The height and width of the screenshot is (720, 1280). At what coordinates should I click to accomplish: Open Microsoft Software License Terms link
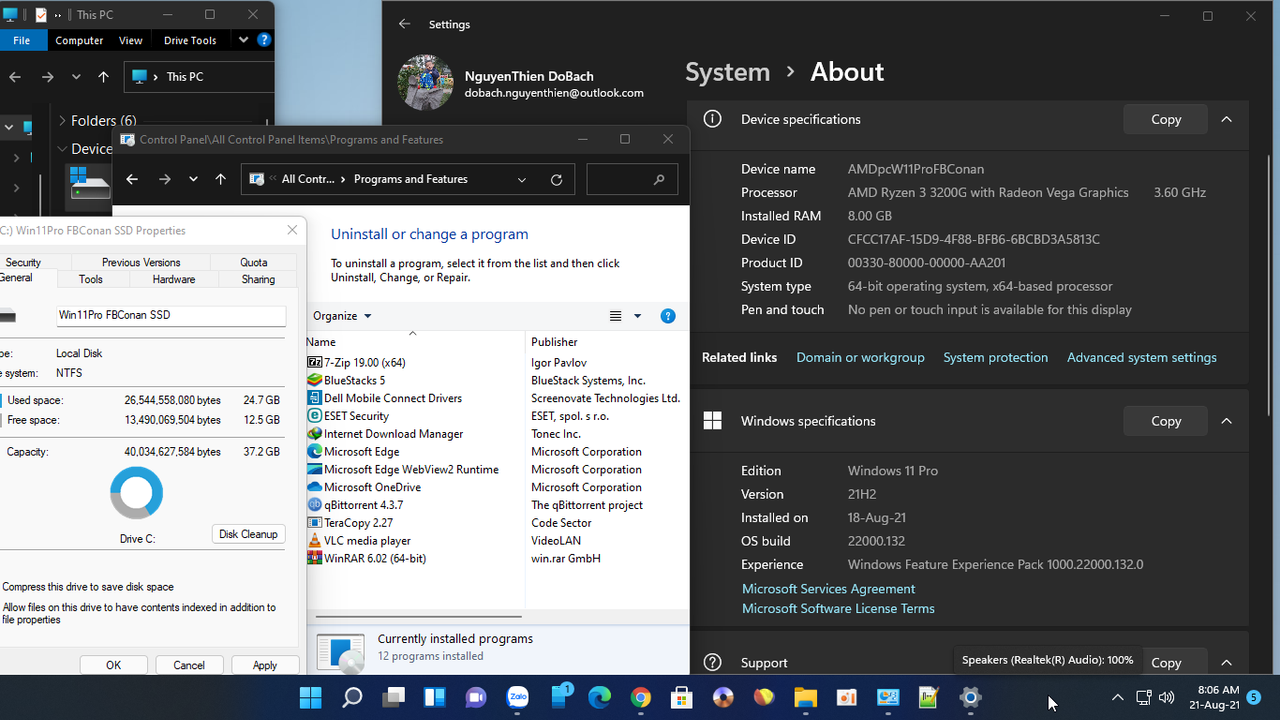pyautogui.click(x=838, y=608)
